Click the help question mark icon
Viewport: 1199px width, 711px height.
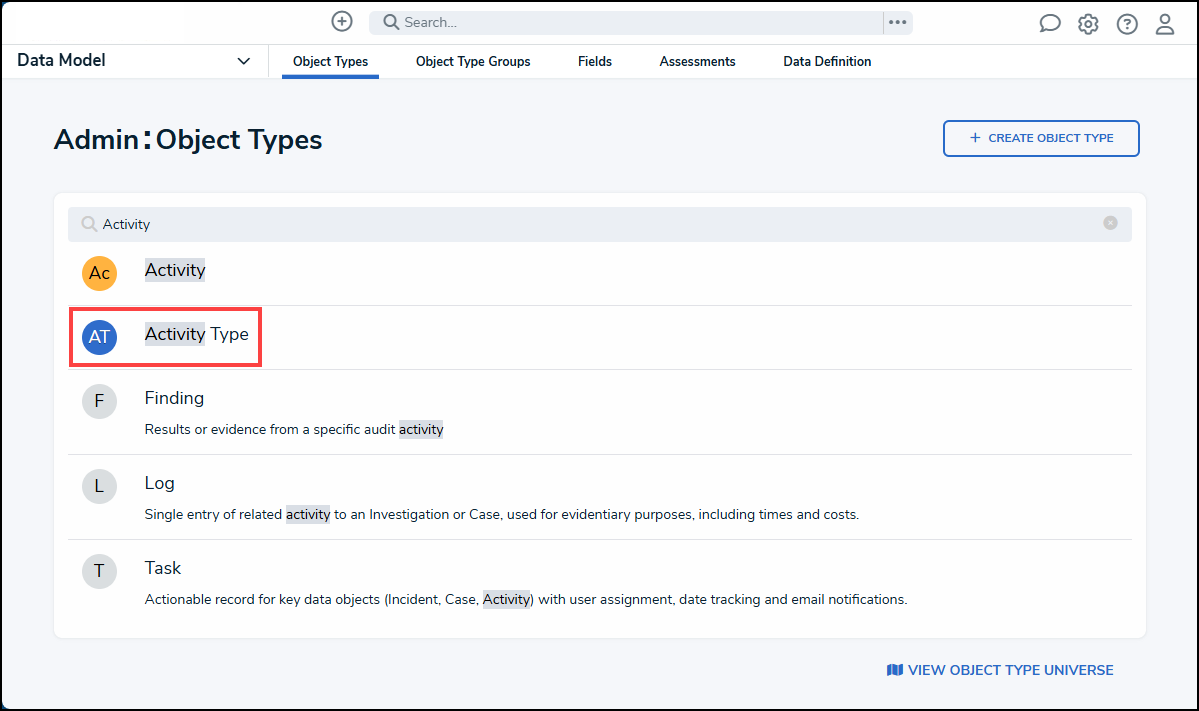pos(1127,24)
